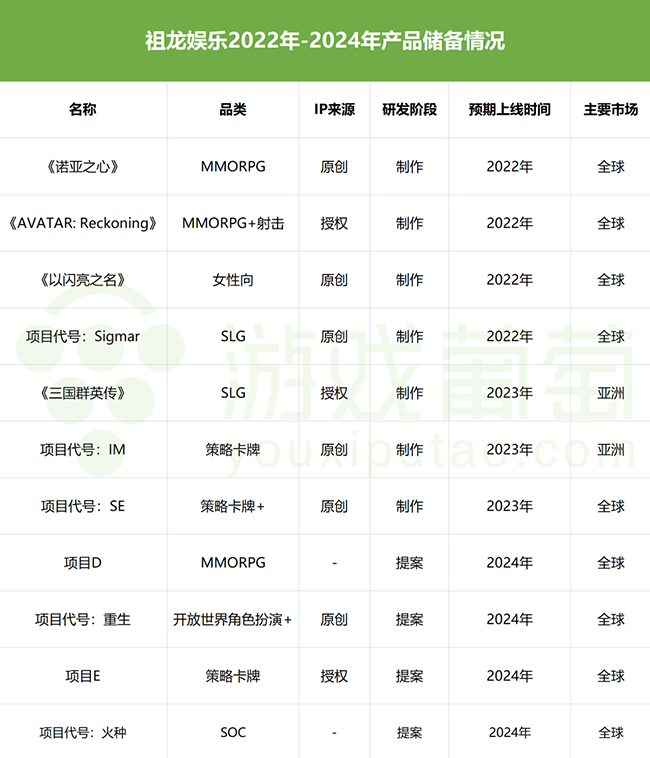Click the name cell 《AVATAR: Reckoning》
Image resolution: width=650 pixels, height=758 pixels.
[83, 223]
